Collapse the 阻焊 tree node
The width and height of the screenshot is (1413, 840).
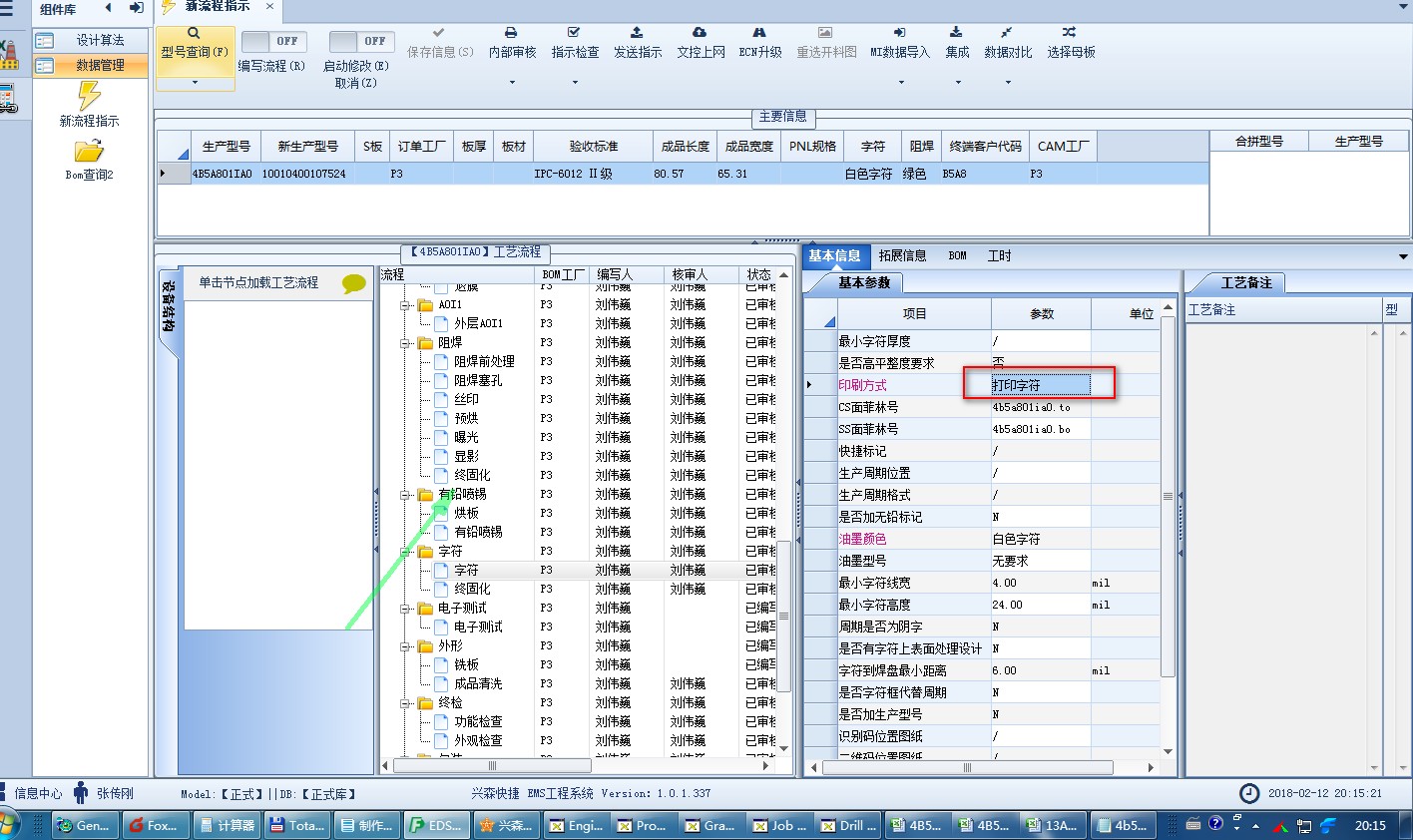[407, 343]
